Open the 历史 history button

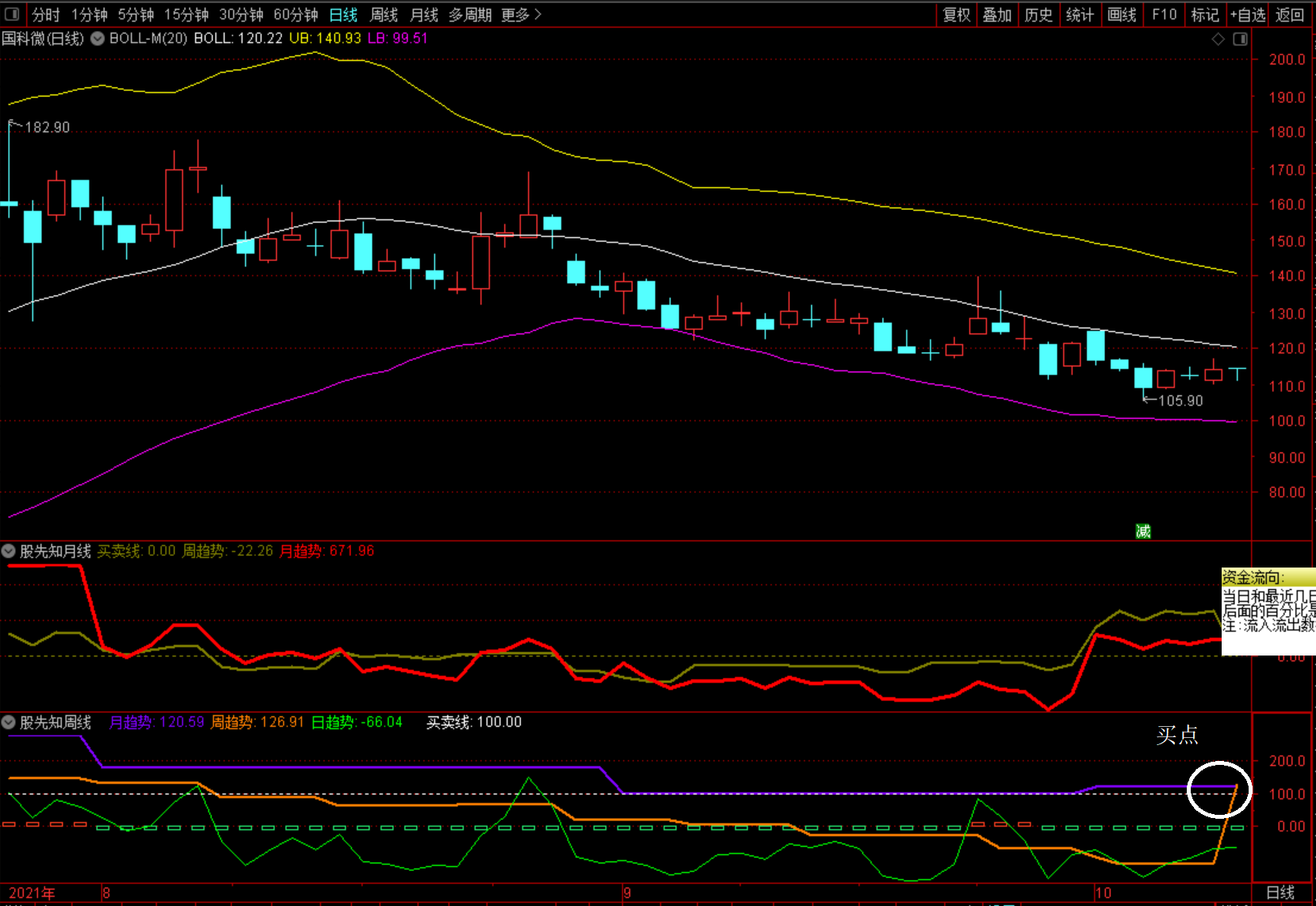pos(1039,14)
